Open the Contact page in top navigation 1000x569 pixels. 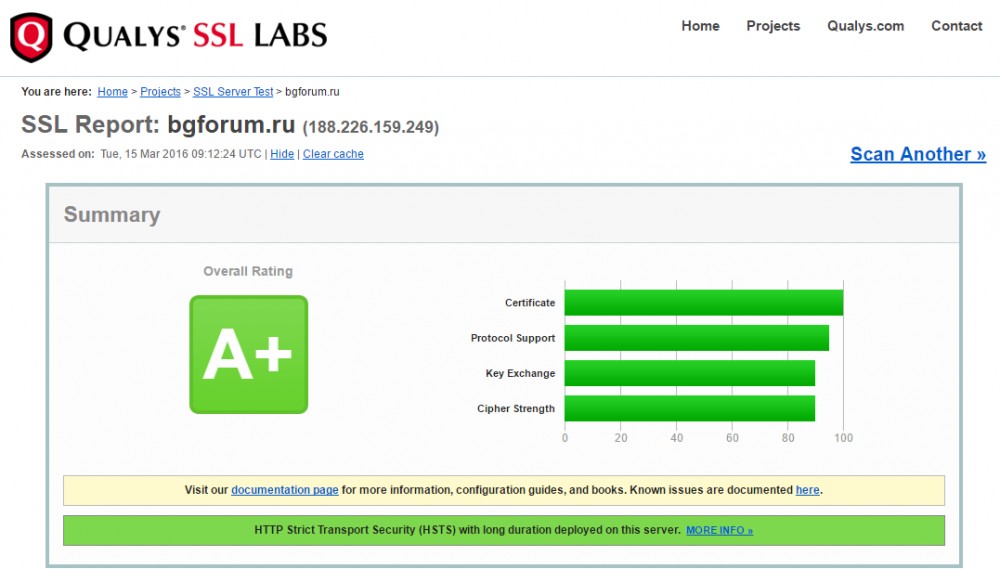tap(956, 26)
